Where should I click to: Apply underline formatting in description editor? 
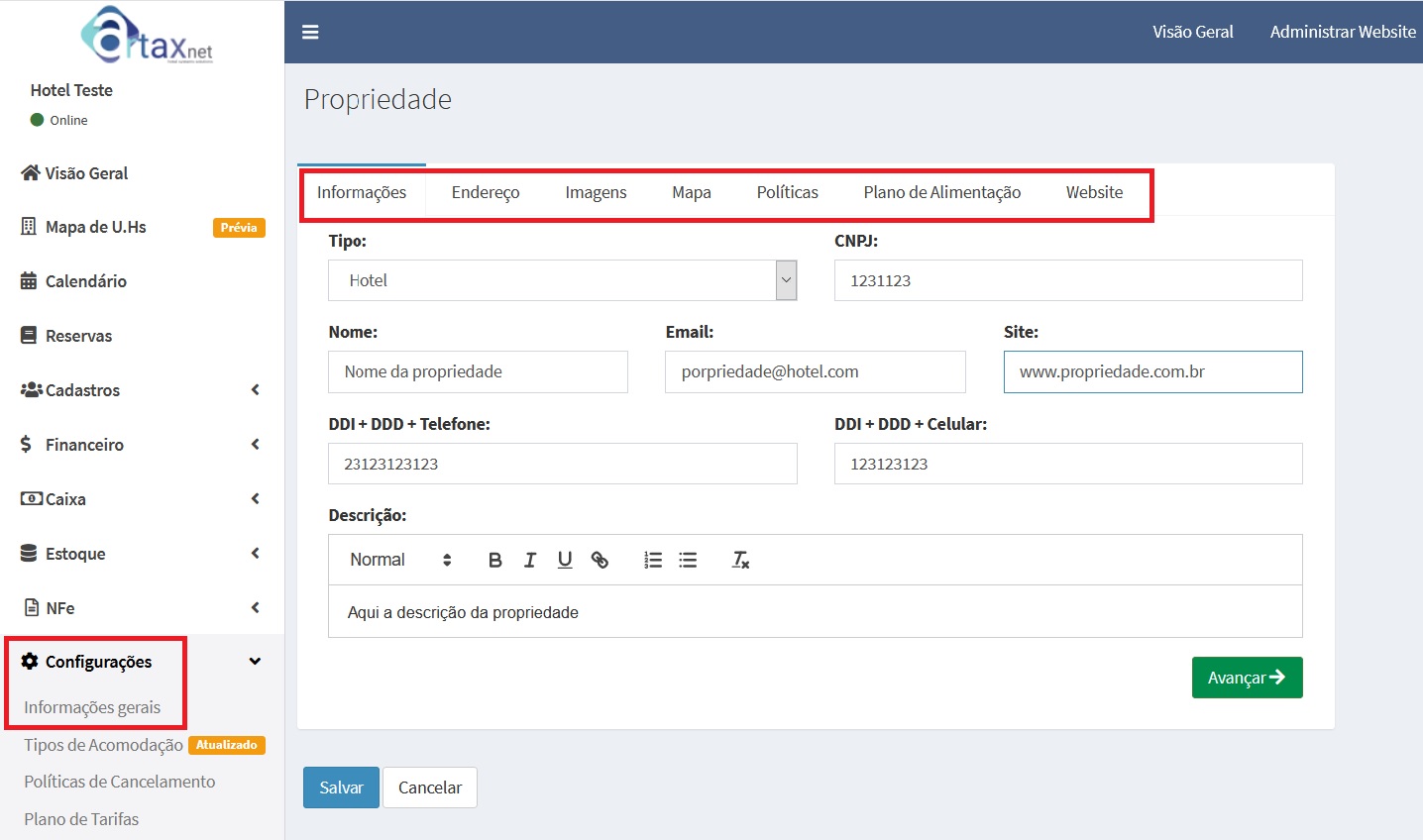click(565, 561)
